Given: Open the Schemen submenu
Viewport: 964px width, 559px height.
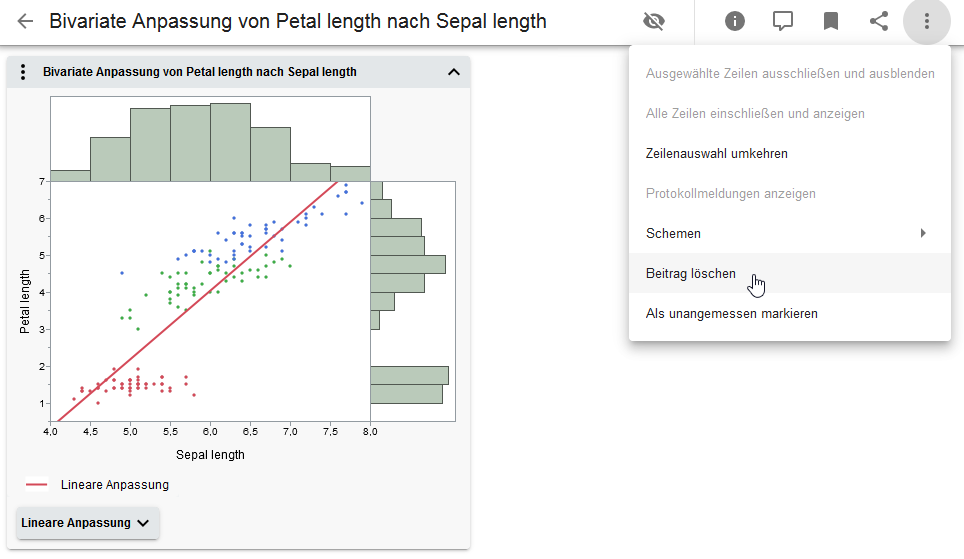Looking at the screenshot, I should click(789, 233).
